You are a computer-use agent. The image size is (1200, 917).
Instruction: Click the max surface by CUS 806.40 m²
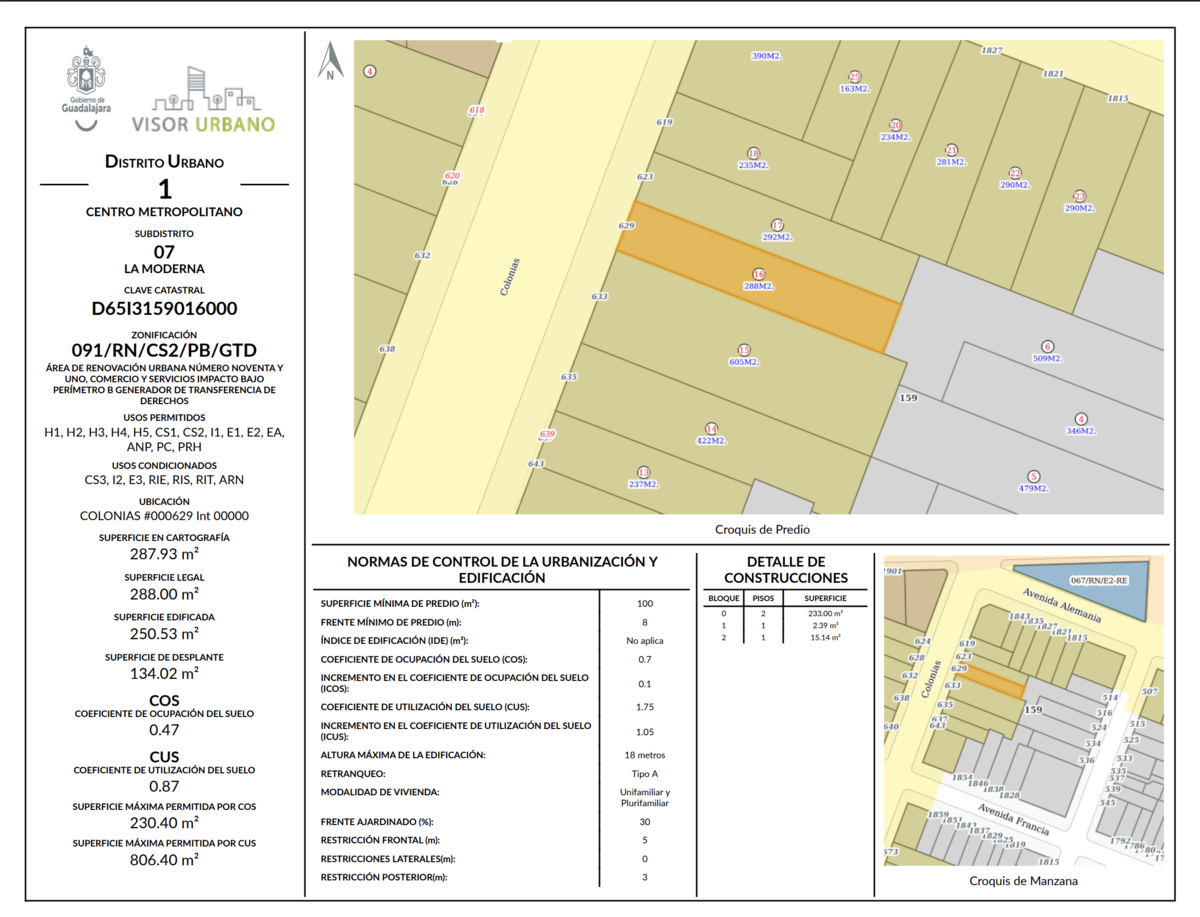point(164,858)
